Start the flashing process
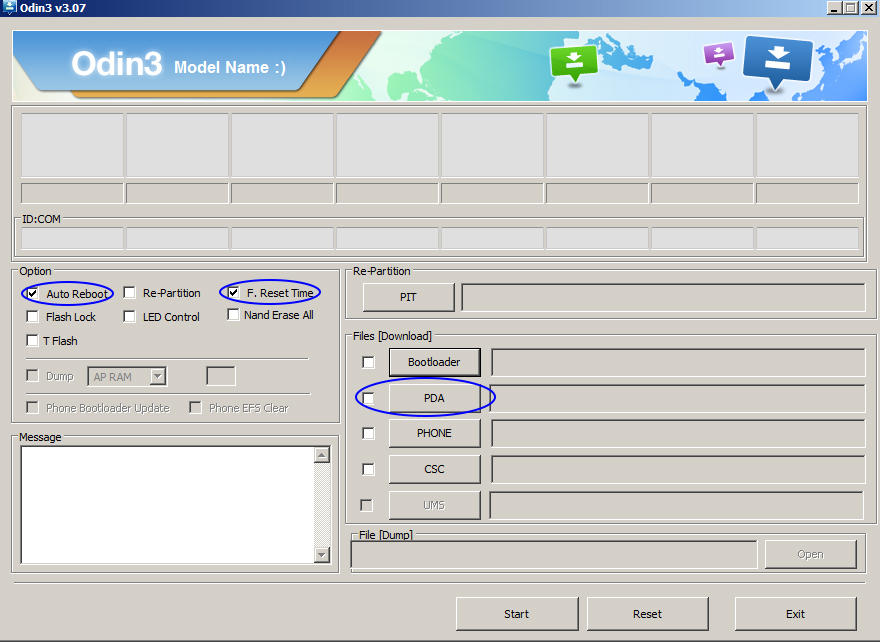This screenshot has width=880, height=642. pyautogui.click(x=517, y=614)
